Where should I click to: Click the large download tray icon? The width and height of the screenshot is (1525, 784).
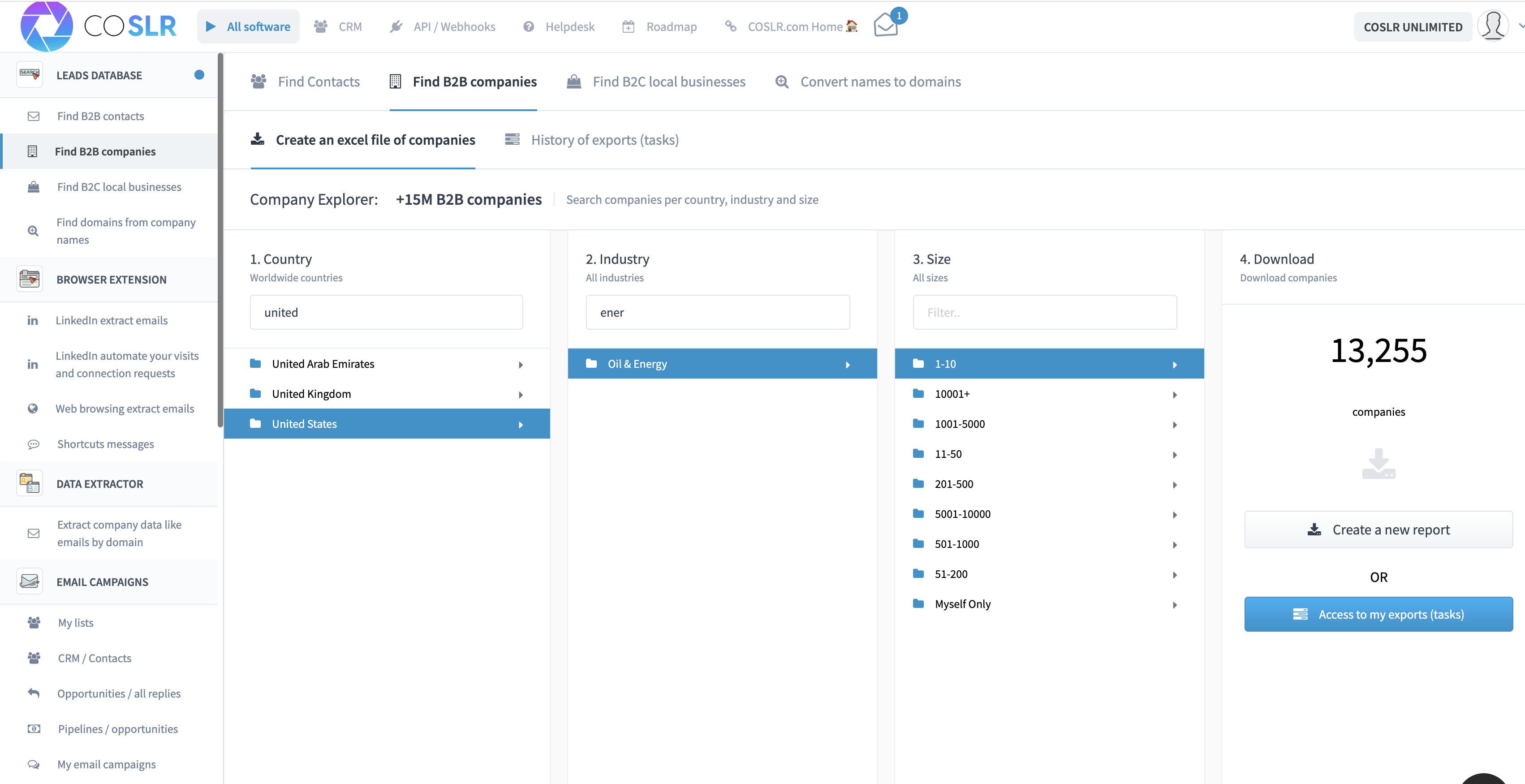(x=1378, y=464)
